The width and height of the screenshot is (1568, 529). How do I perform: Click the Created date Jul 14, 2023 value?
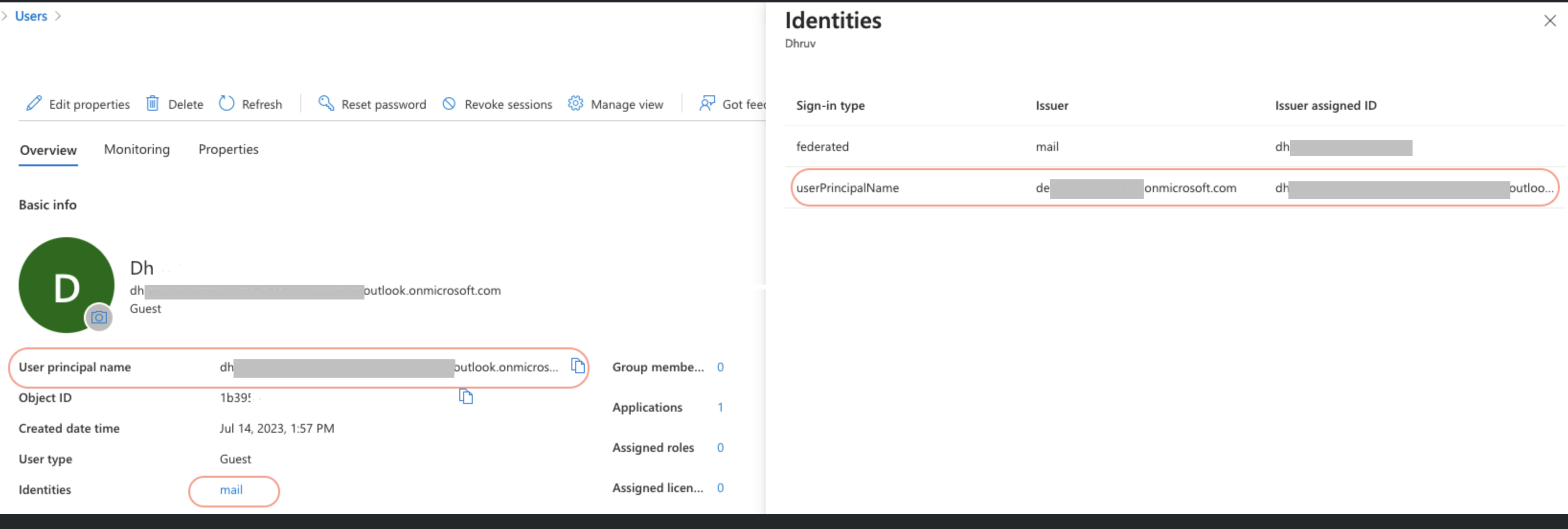pyautogui.click(x=277, y=428)
